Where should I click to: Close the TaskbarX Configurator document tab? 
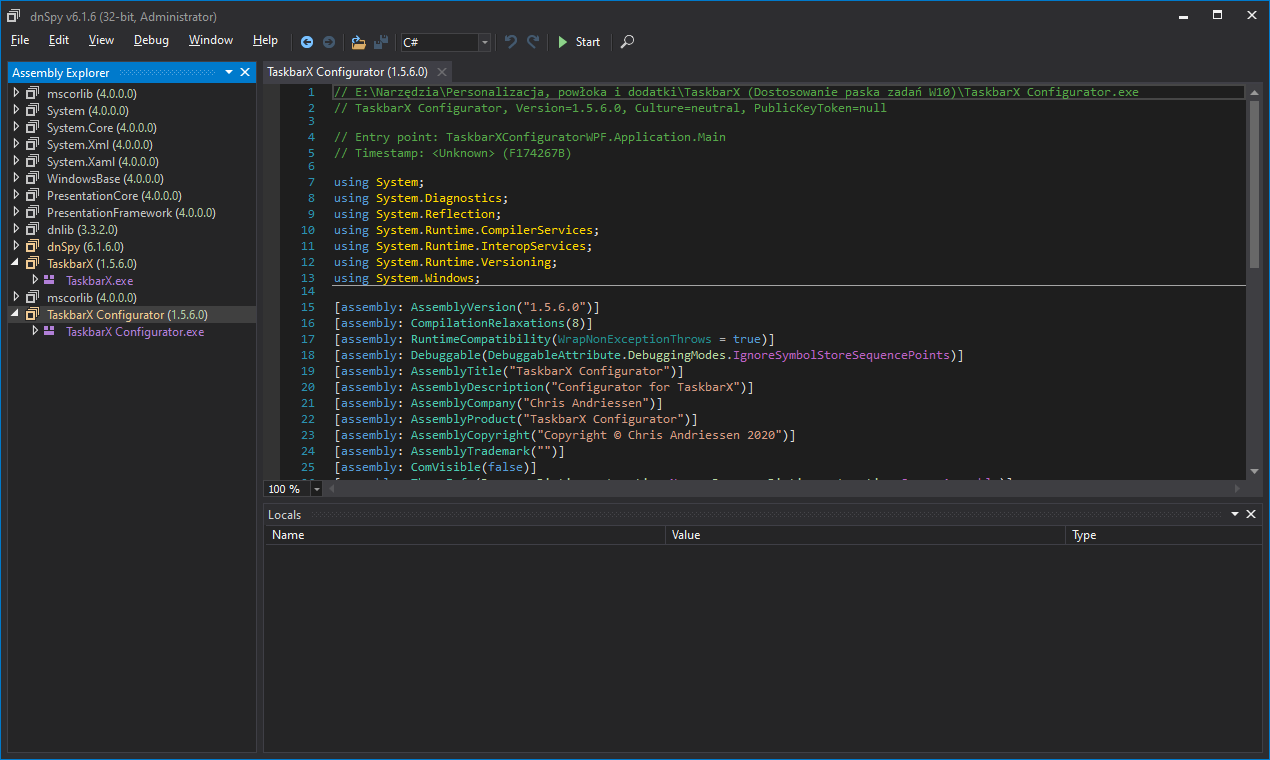(441, 72)
